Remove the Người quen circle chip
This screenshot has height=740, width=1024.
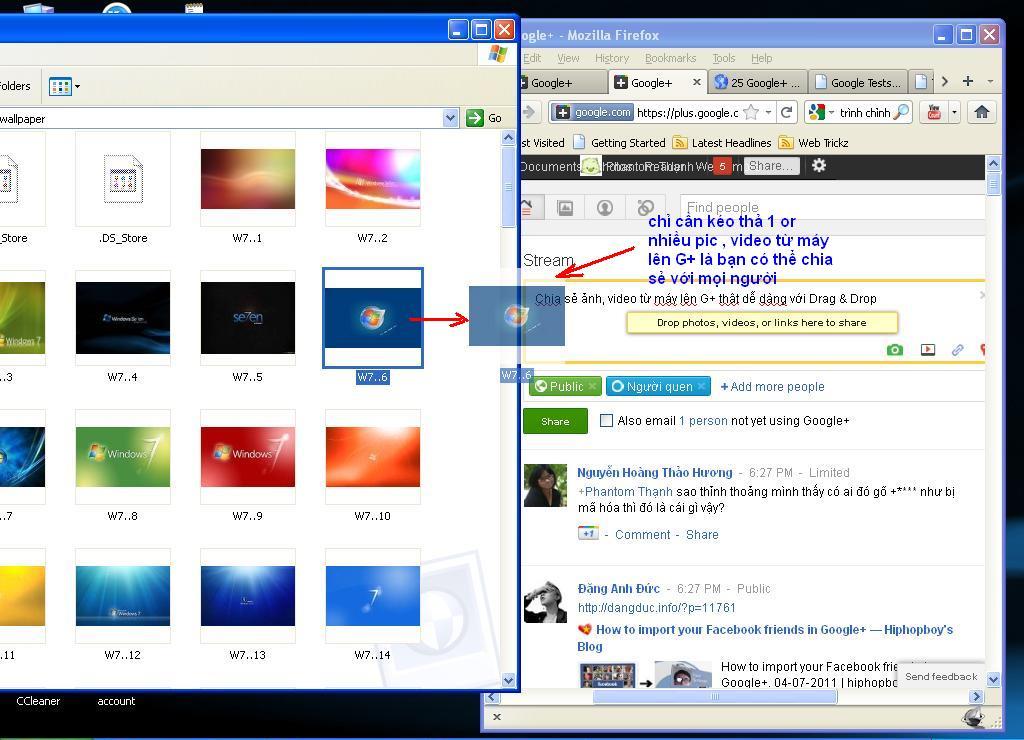pyautogui.click(x=701, y=387)
